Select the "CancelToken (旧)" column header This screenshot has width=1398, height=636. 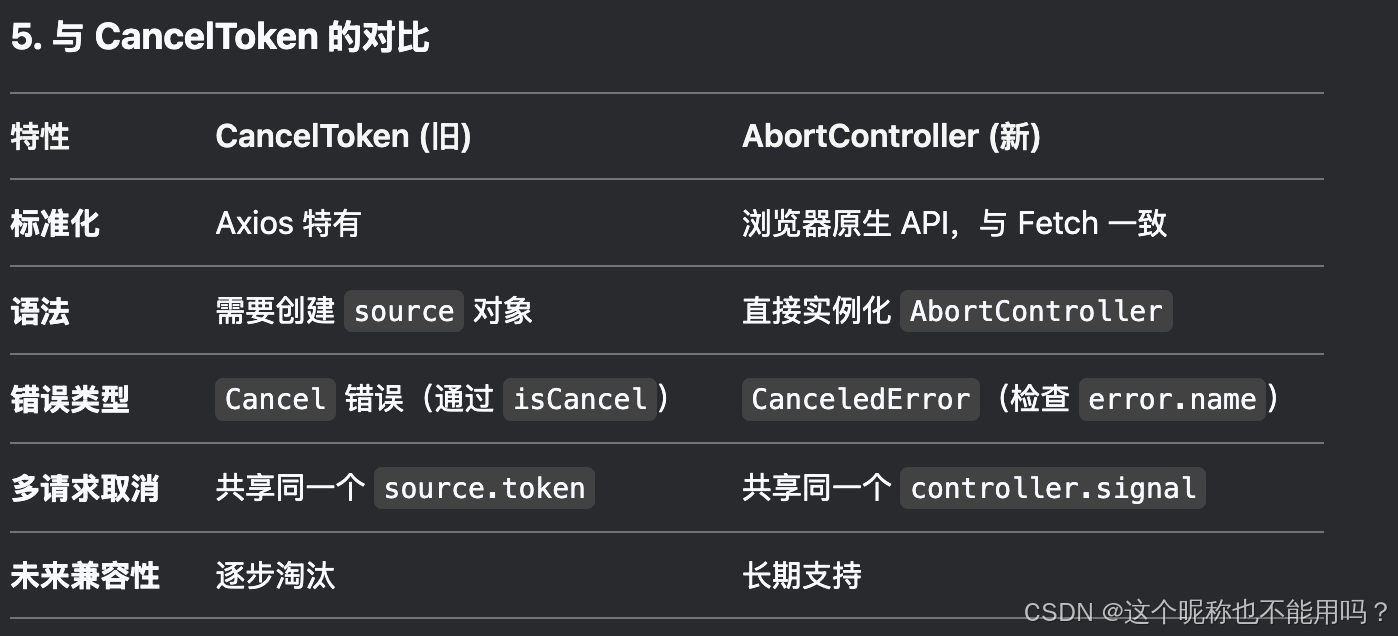(x=343, y=136)
